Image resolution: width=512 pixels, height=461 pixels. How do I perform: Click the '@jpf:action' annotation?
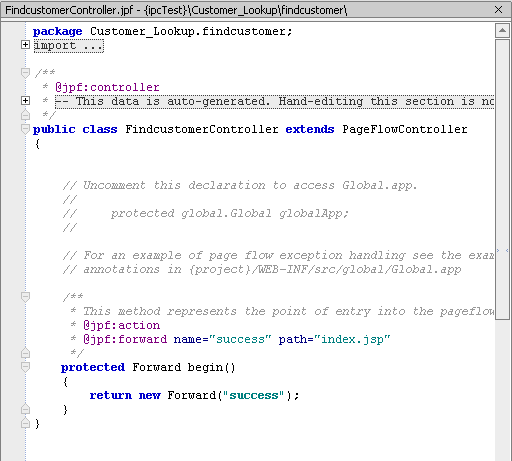tap(122, 325)
